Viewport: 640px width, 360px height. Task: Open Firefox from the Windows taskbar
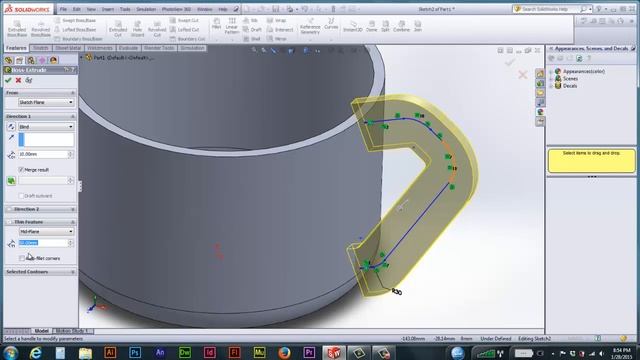click(284, 353)
